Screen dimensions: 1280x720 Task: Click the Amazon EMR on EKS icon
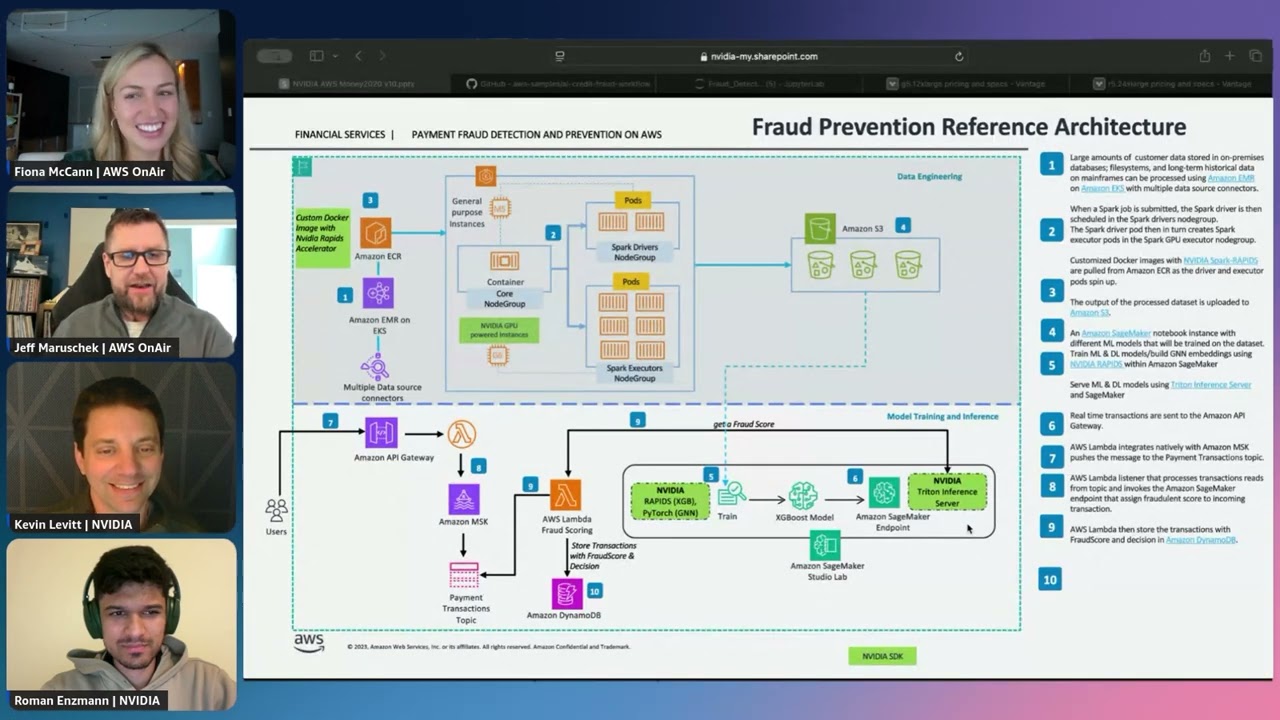pyautogui.click(x=378, y=293)
